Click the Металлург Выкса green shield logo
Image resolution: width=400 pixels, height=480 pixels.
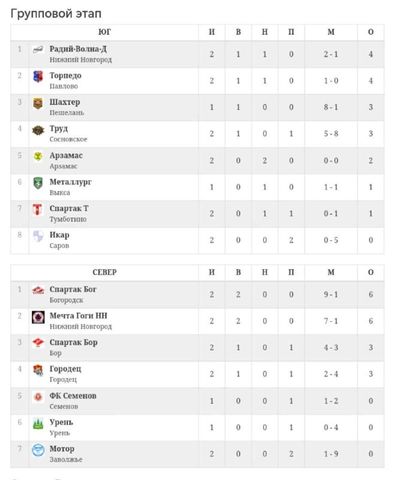click(38, 183)
